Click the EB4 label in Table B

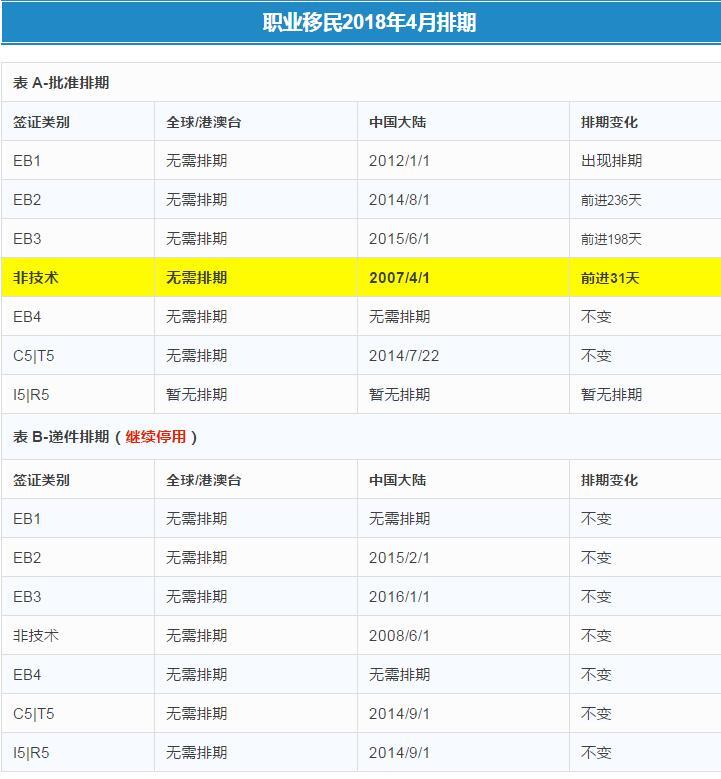[x=27, y=675]
